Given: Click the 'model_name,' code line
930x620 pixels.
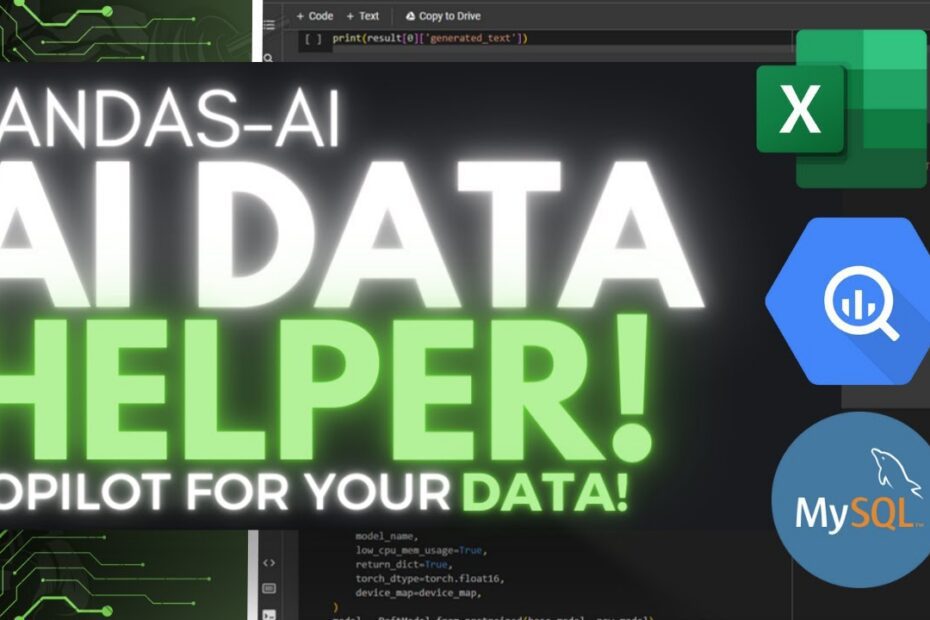Looking at the screenshot, I should click(387, 536).
